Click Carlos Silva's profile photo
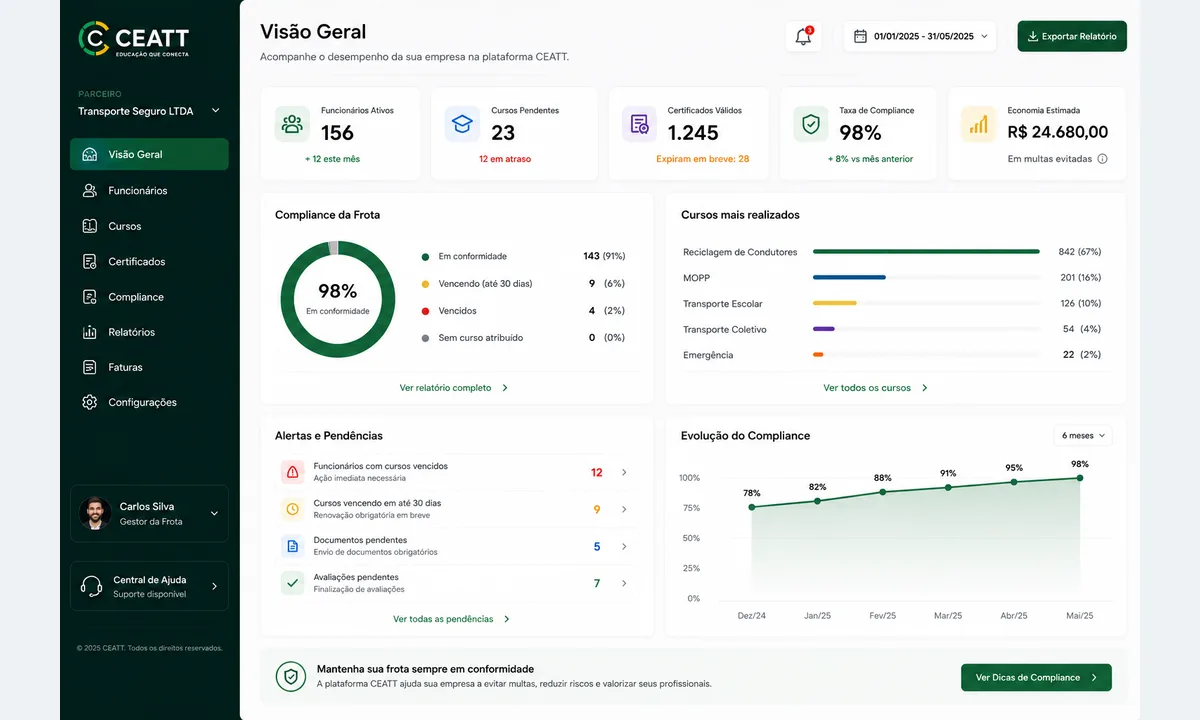Viewport: 1200px width, 720px height. 95,513
